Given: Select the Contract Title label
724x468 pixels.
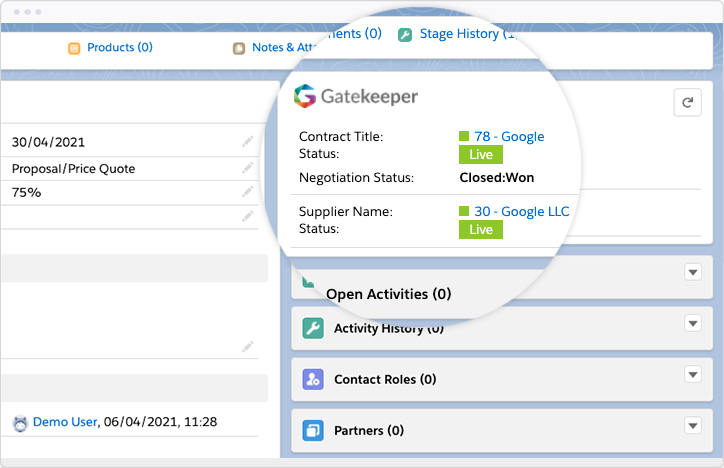Looking at the screenshot, I should (x=341, y=137).
